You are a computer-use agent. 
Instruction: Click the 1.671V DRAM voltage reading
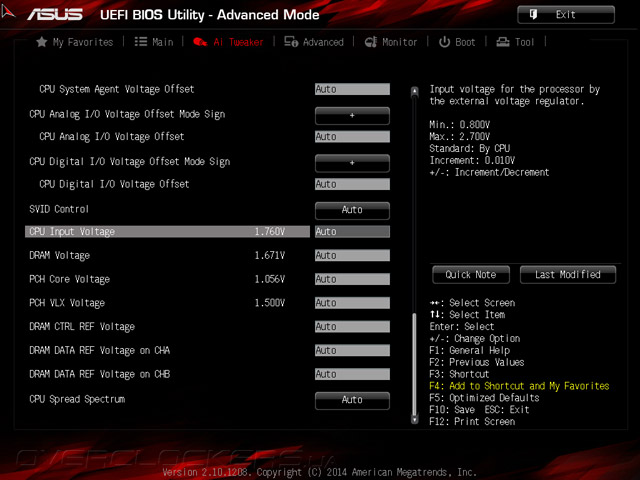click(269, 255)
